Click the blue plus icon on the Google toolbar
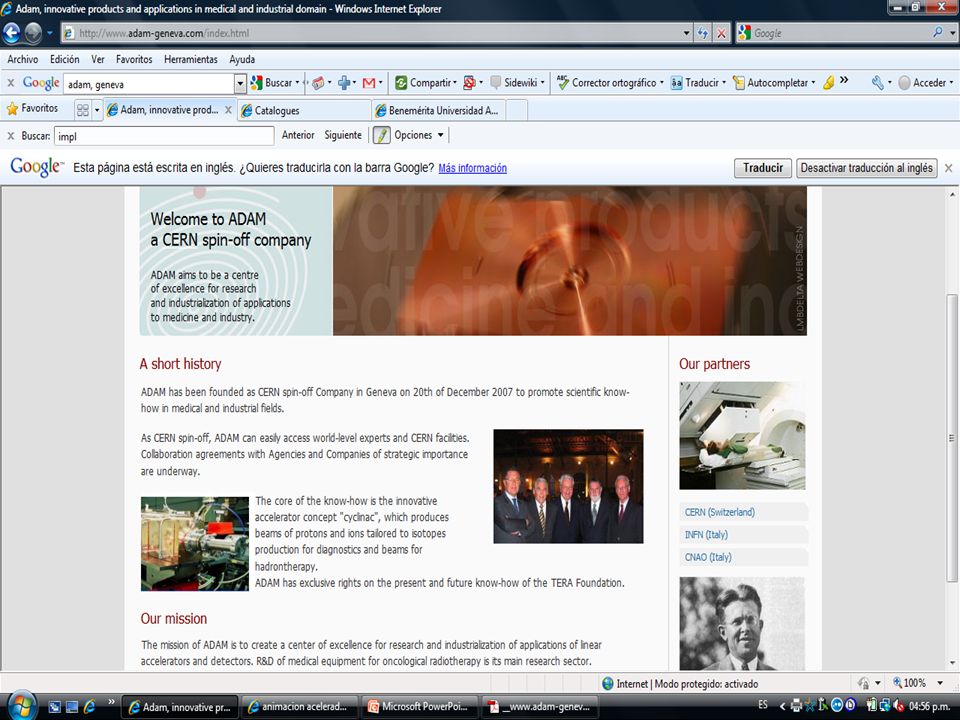 pos(345,83)
